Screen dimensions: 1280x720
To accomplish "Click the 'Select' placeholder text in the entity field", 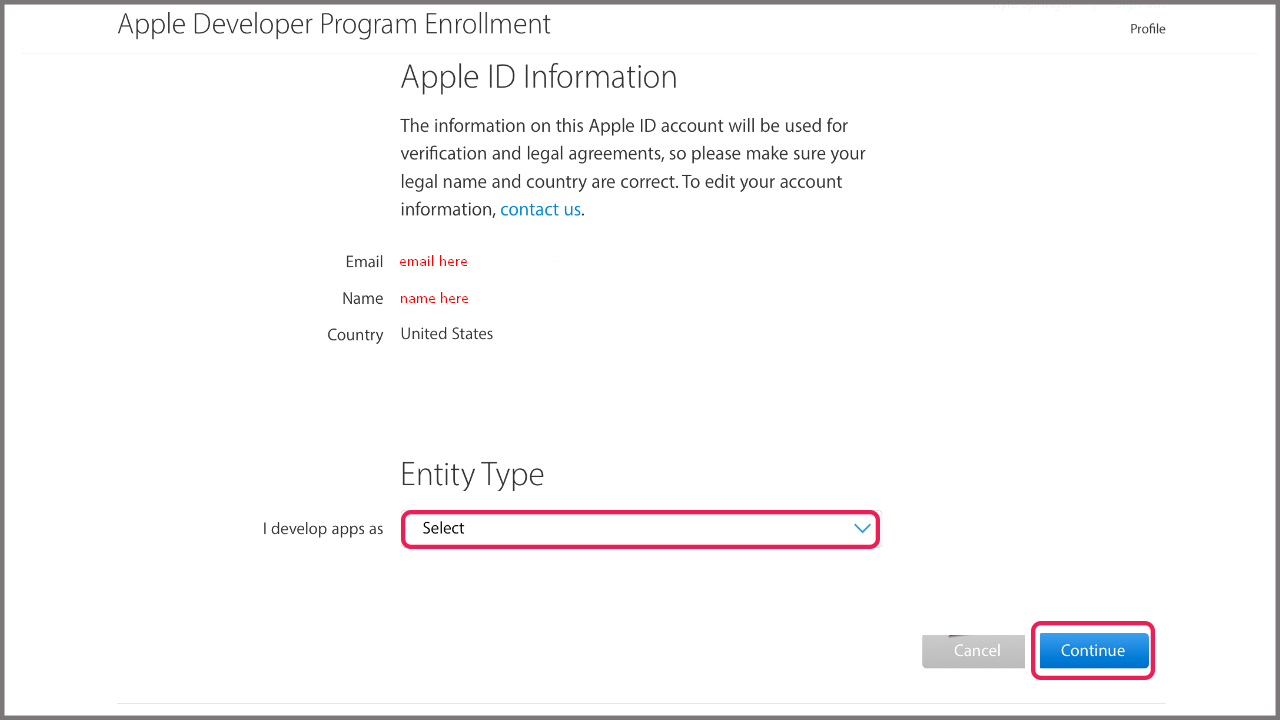I will (443, 529).
